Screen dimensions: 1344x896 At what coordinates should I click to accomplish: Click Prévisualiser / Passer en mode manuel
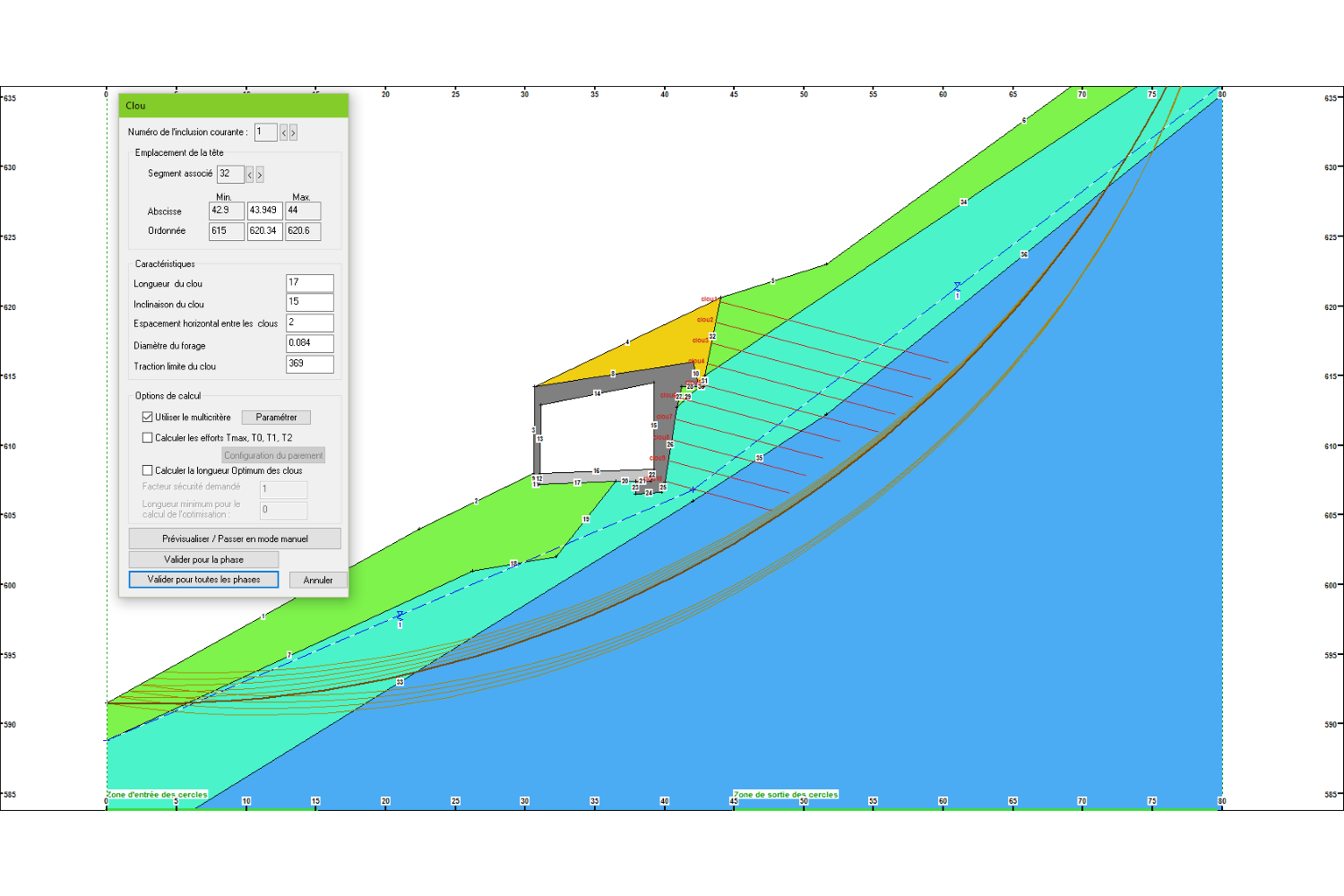235,538
